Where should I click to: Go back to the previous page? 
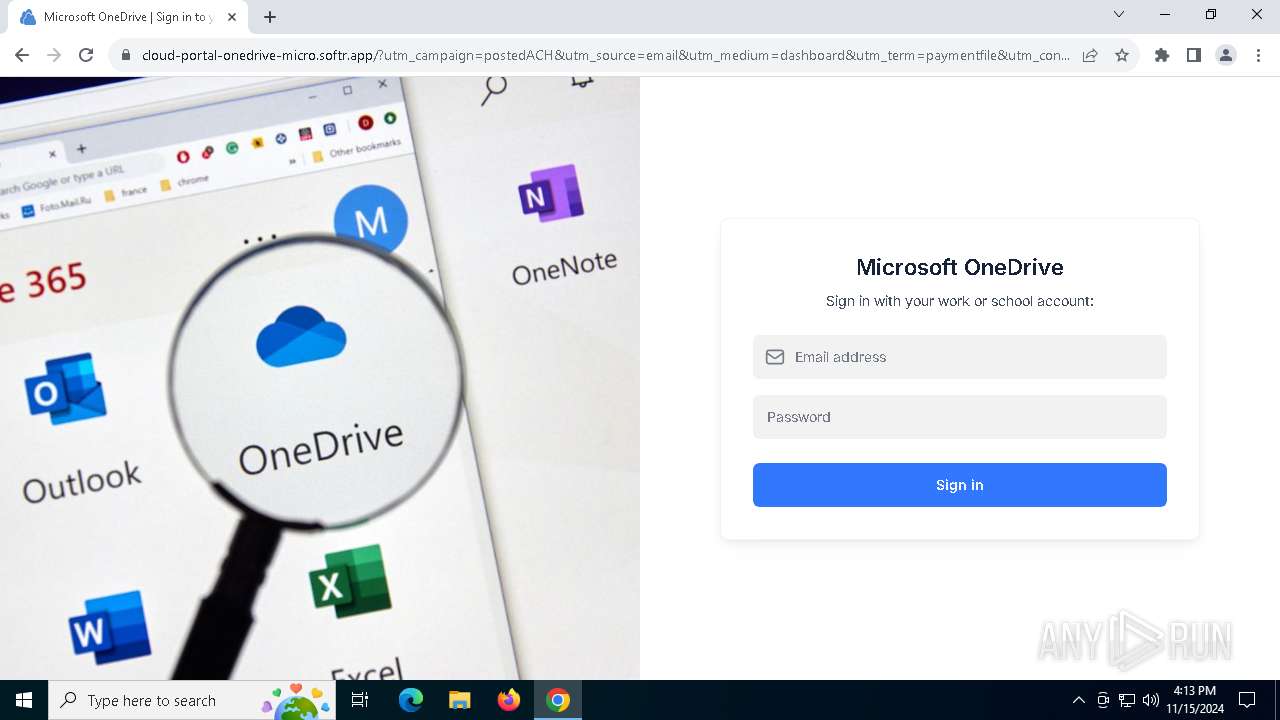point(22,56)
